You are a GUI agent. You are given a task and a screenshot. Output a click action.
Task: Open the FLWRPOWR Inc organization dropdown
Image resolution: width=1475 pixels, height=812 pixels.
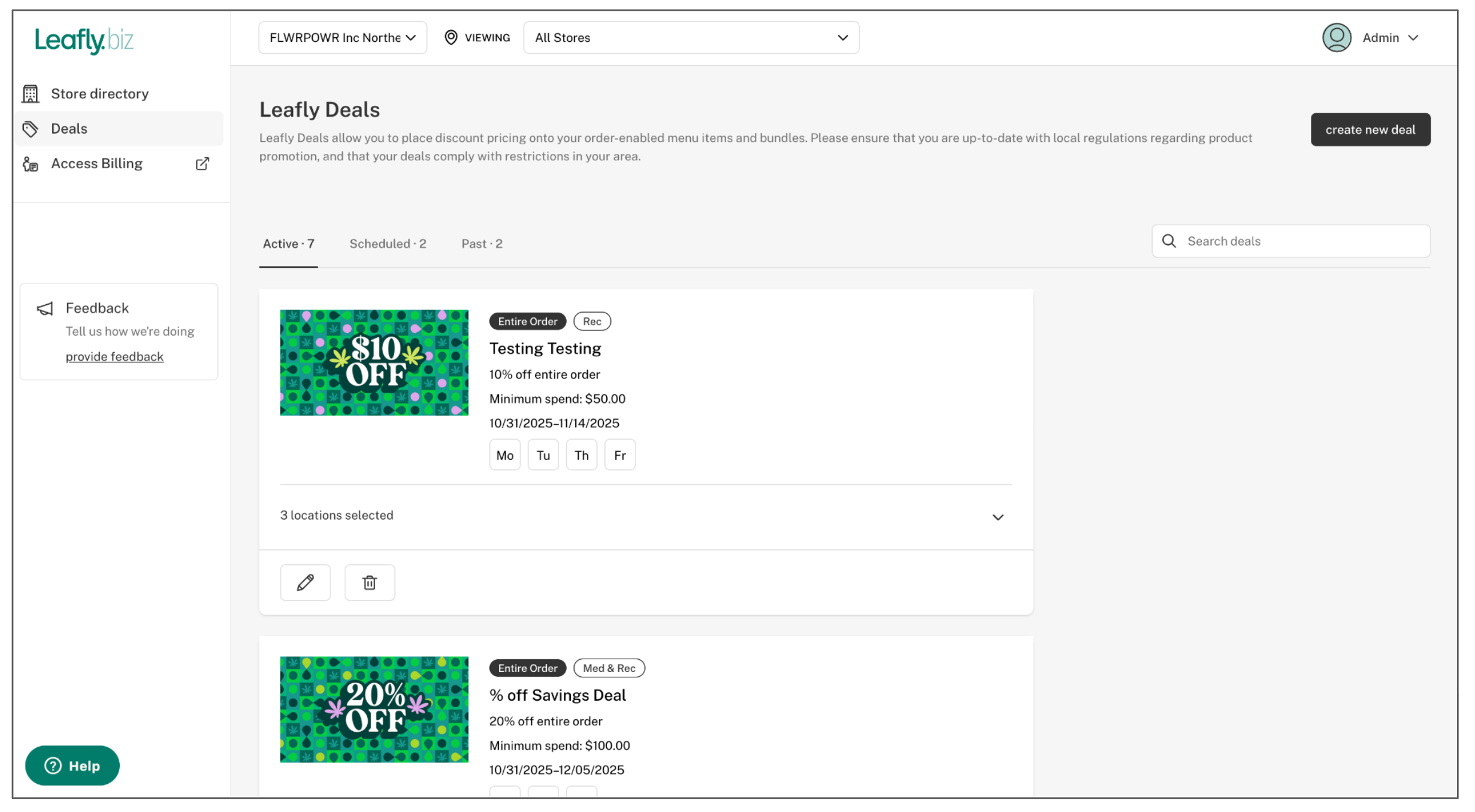click(x=343, y=38)
